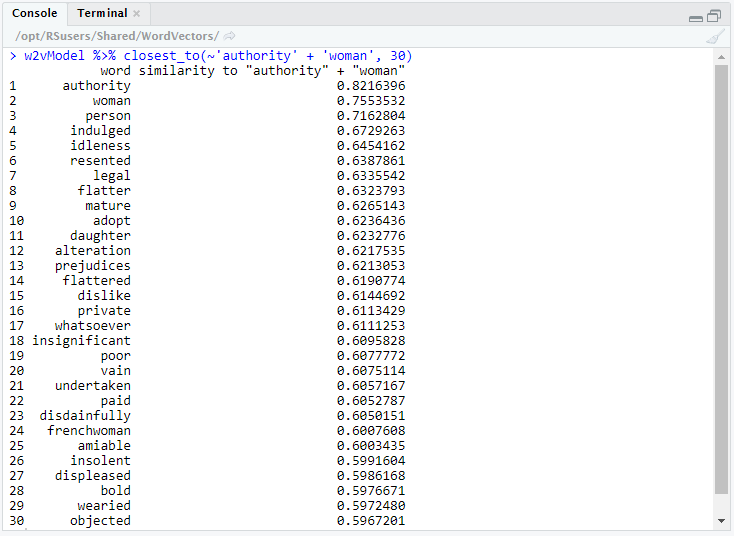Click the vertical scrollbar thumb
The width and height of the screenshot is (734, 536).
point(722,280)
